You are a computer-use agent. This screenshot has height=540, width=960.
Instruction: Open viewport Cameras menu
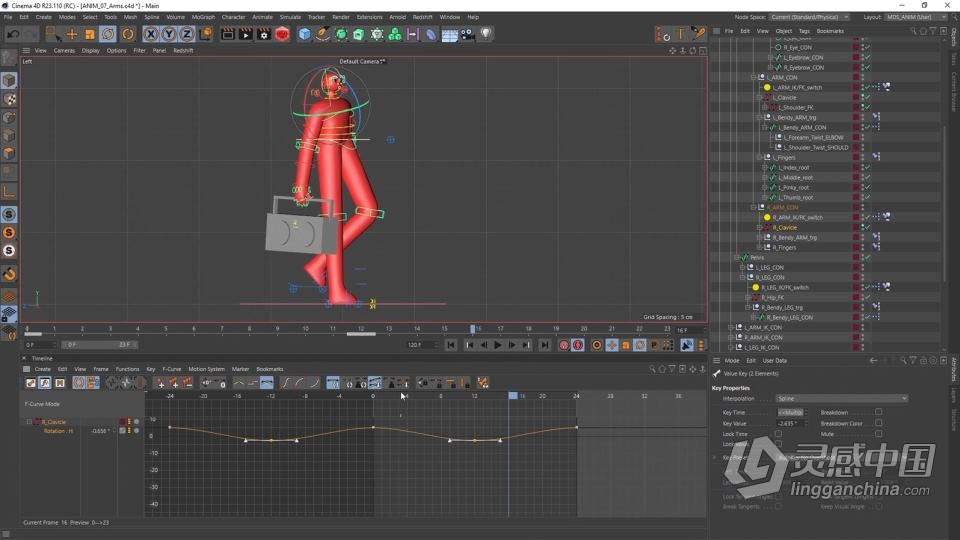(64, 51)
